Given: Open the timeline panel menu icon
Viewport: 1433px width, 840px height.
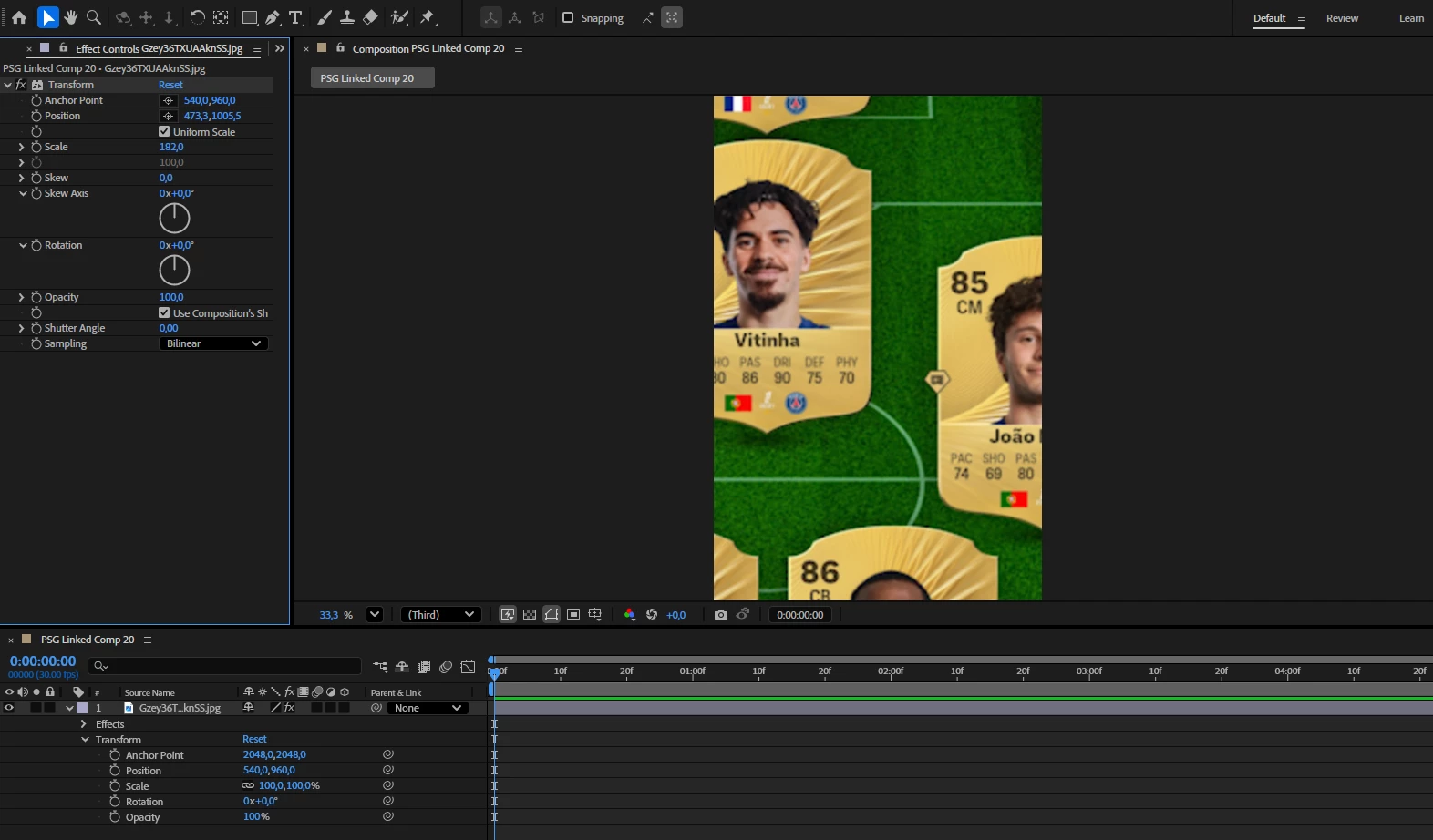Looking at the screenshot, I should point(148,640).
